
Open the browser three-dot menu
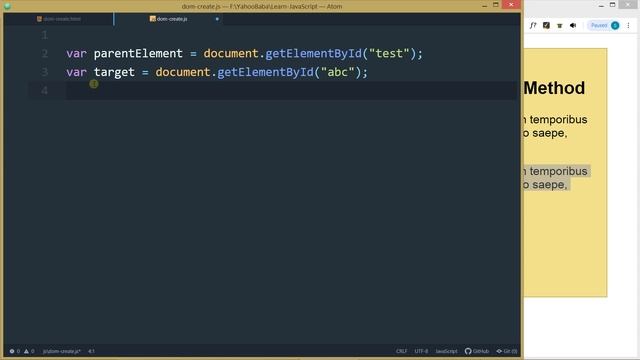pyautogui.click(x=628, y=25)
